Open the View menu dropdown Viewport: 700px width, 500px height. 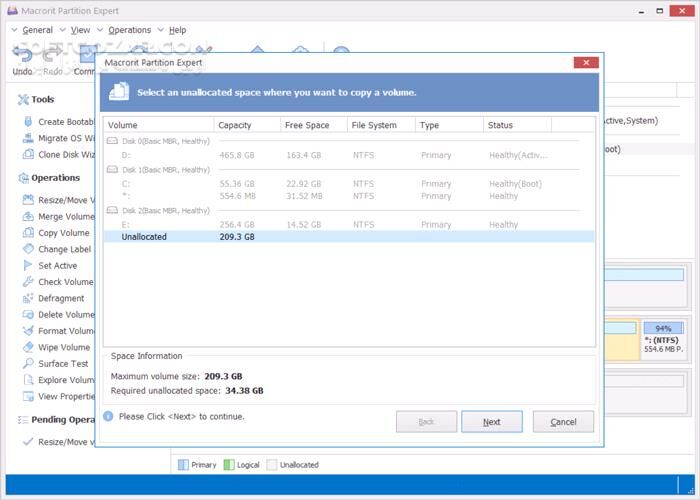click(80, 30)
